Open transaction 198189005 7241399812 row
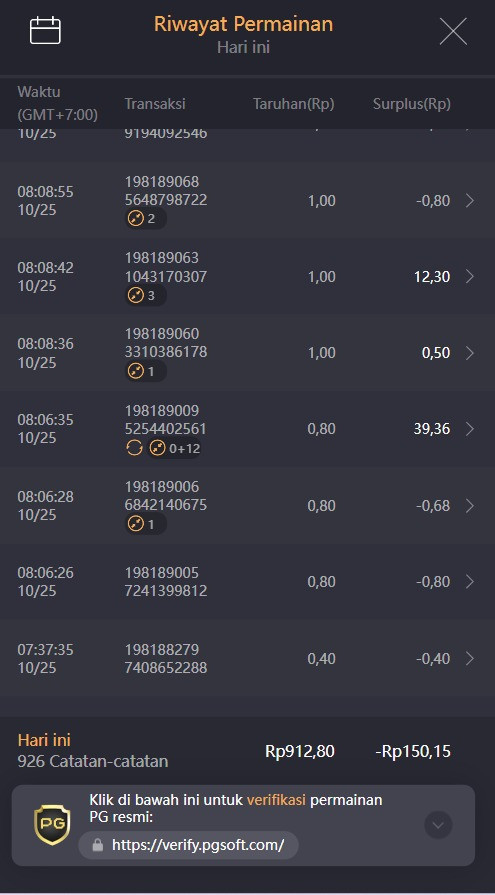 click(247, 582)
